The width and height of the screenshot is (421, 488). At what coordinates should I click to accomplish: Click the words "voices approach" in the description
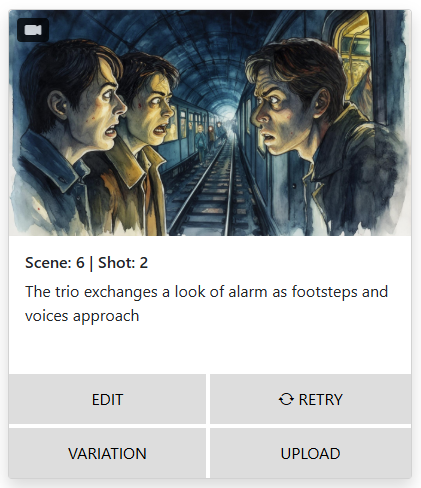point(82,316)
